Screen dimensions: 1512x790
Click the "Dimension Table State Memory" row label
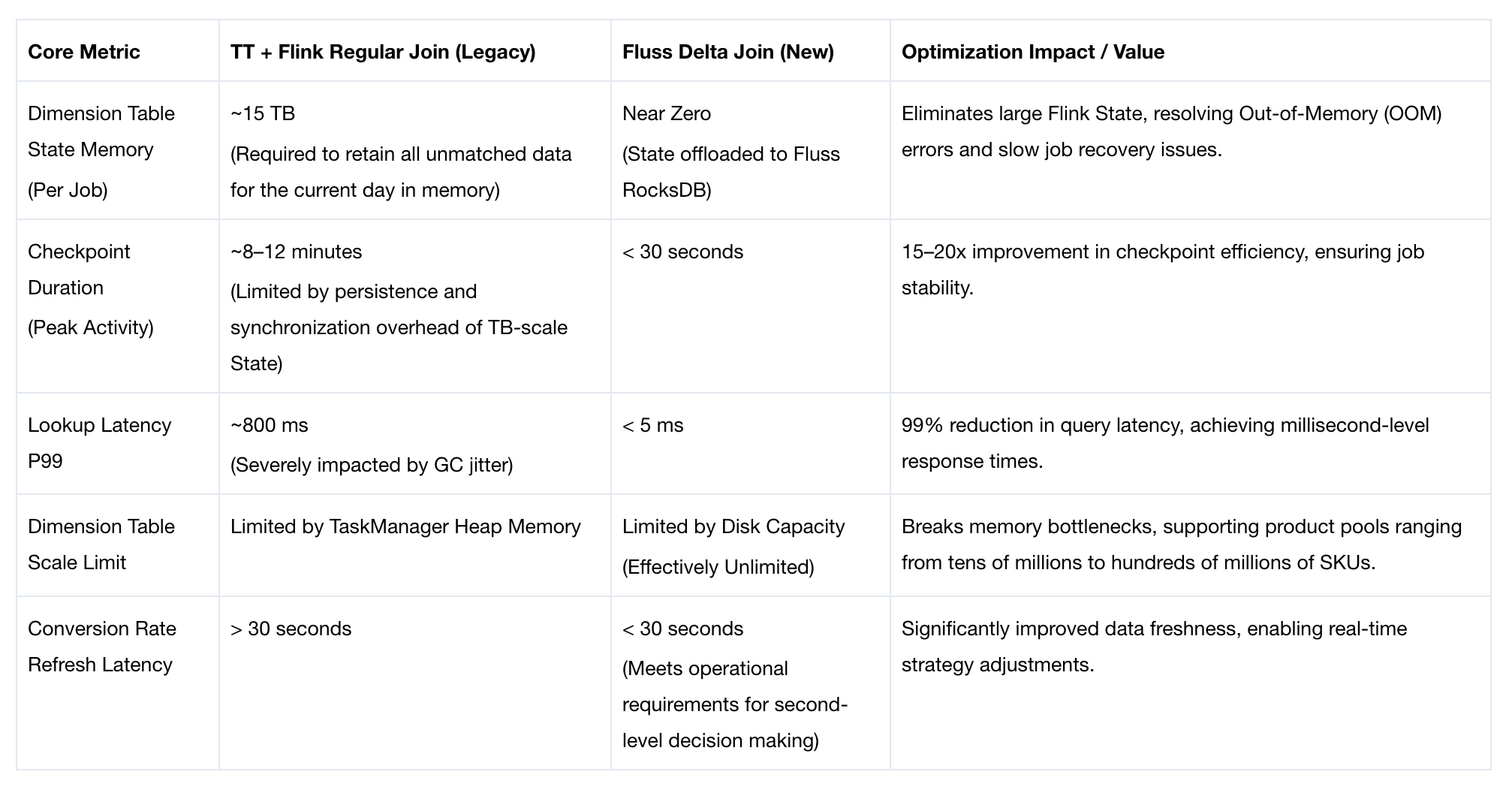click(101, 132)
